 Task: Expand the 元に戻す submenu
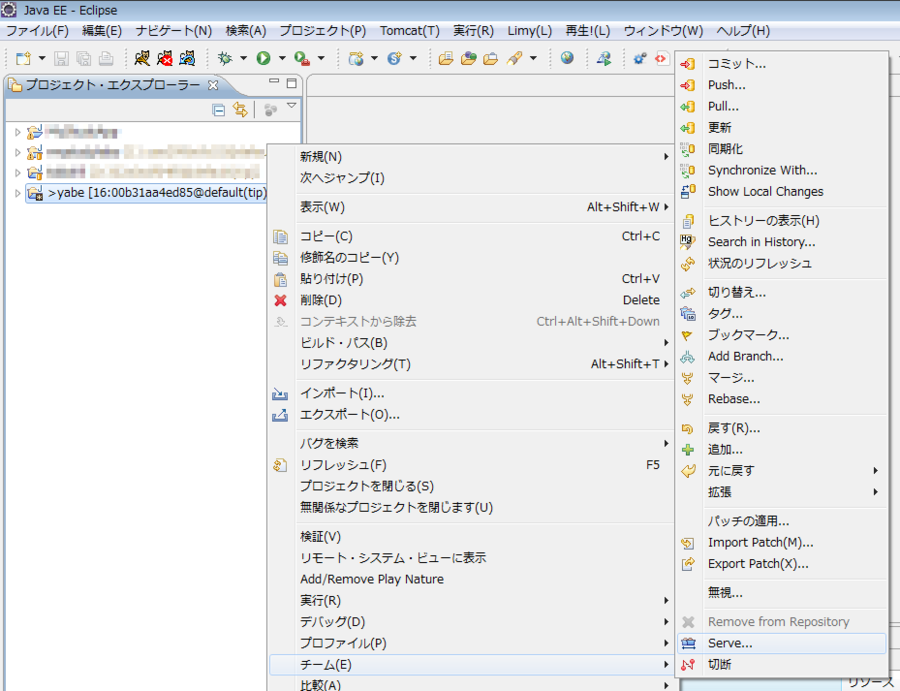pyautogui.click(x=782, y=471)
